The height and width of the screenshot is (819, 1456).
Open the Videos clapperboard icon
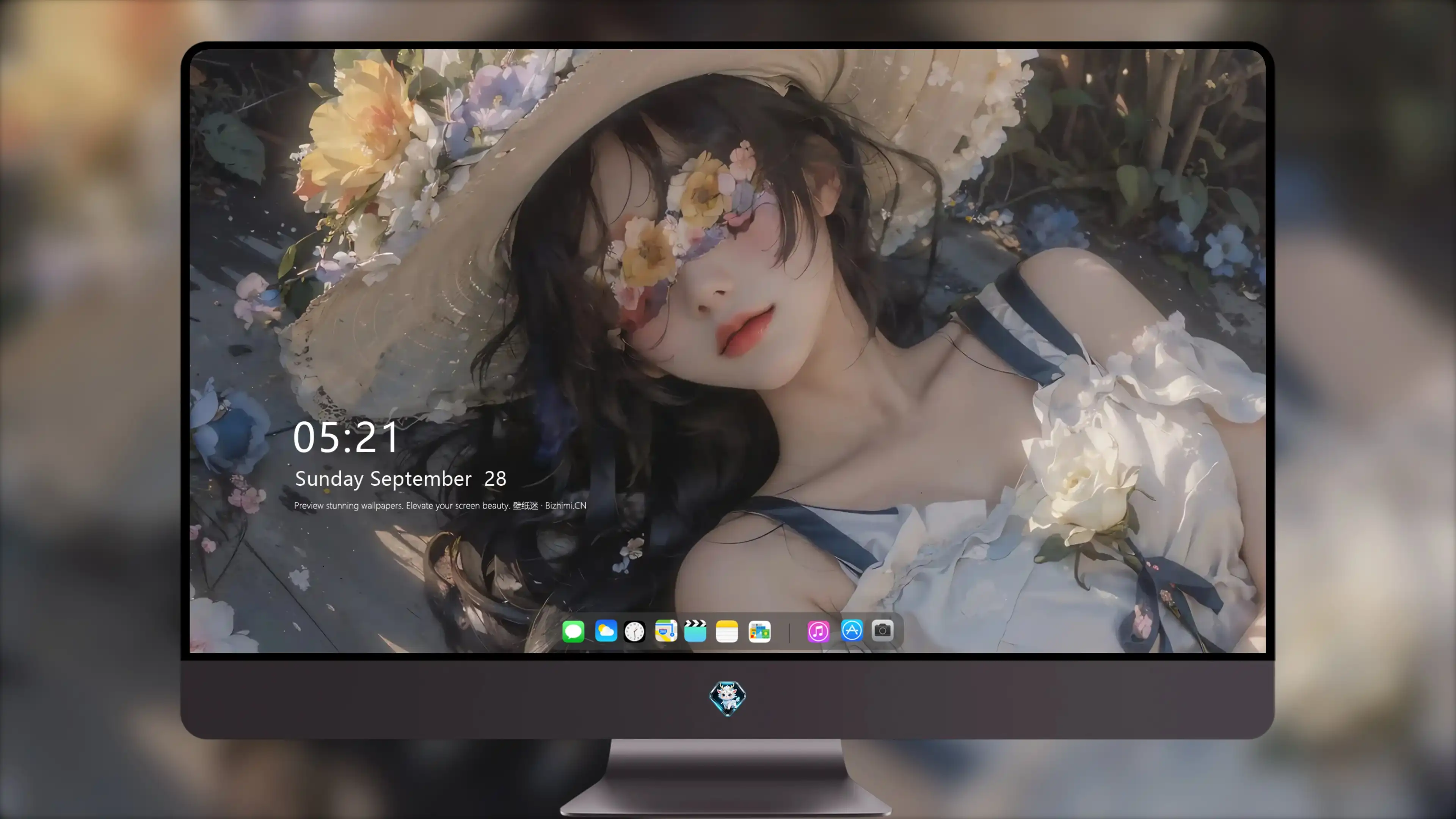(695, 631)
